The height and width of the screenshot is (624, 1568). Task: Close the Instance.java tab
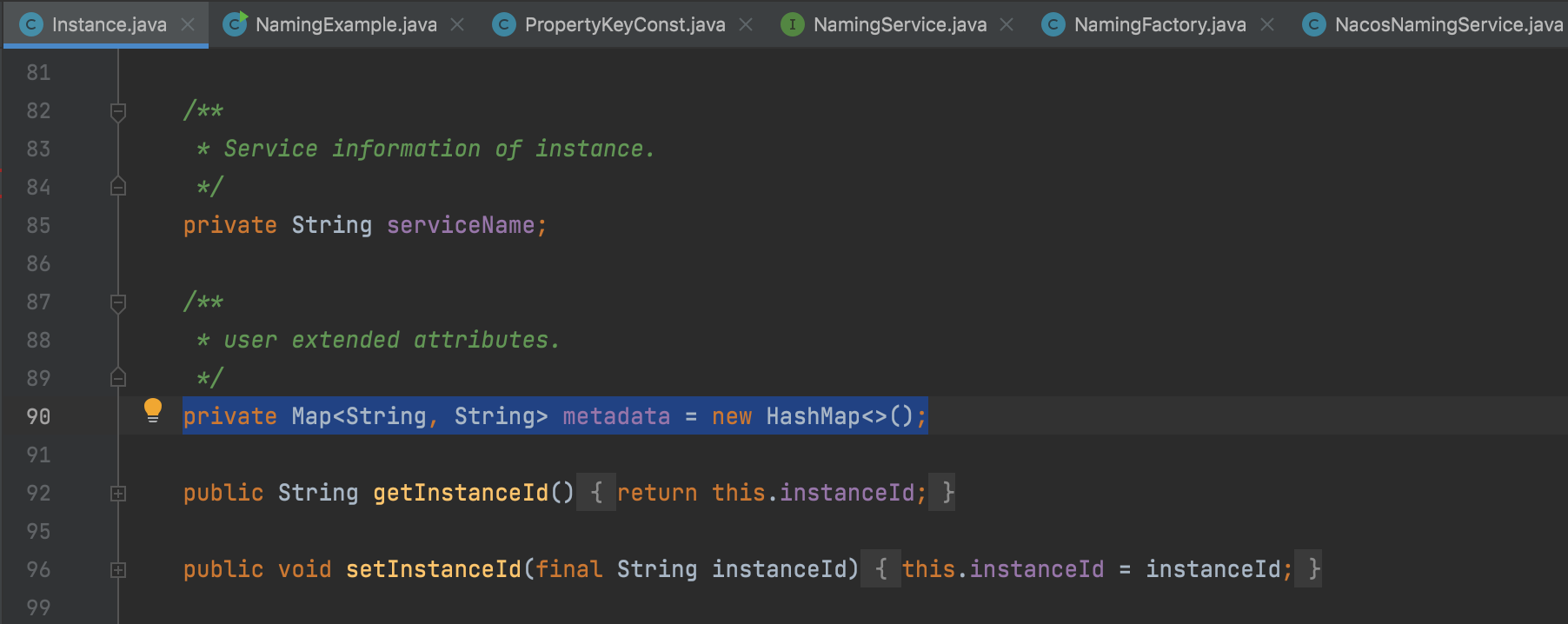(188, 24)
